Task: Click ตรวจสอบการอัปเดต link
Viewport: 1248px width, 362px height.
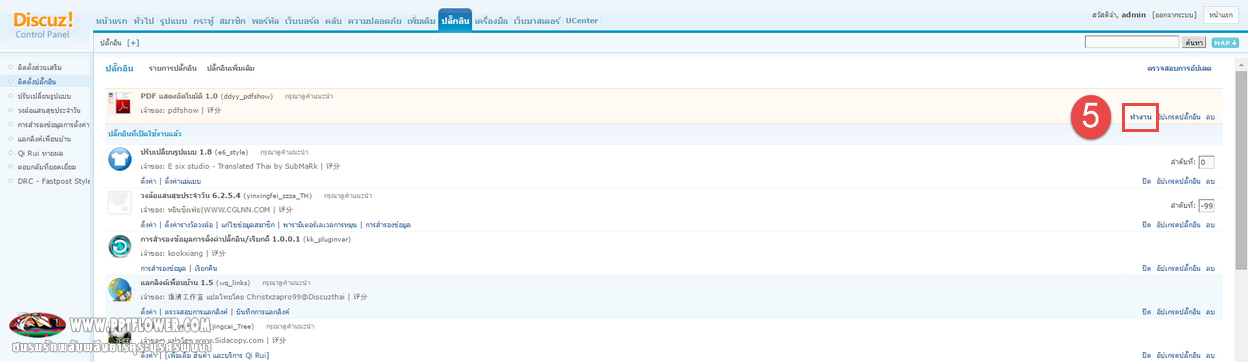Action: [1179, 68]
